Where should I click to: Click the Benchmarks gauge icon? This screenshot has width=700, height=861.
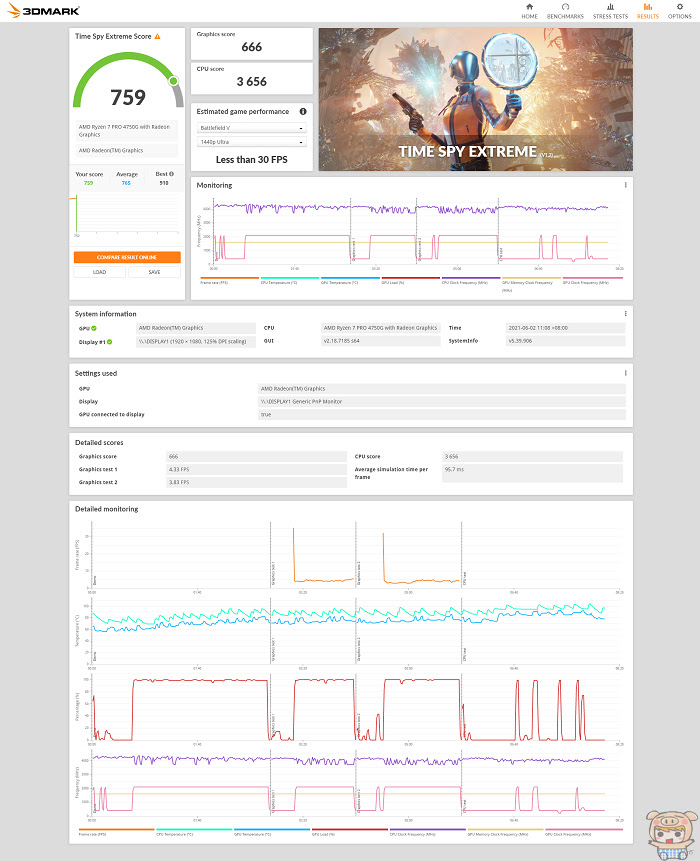tap(565, 7)
